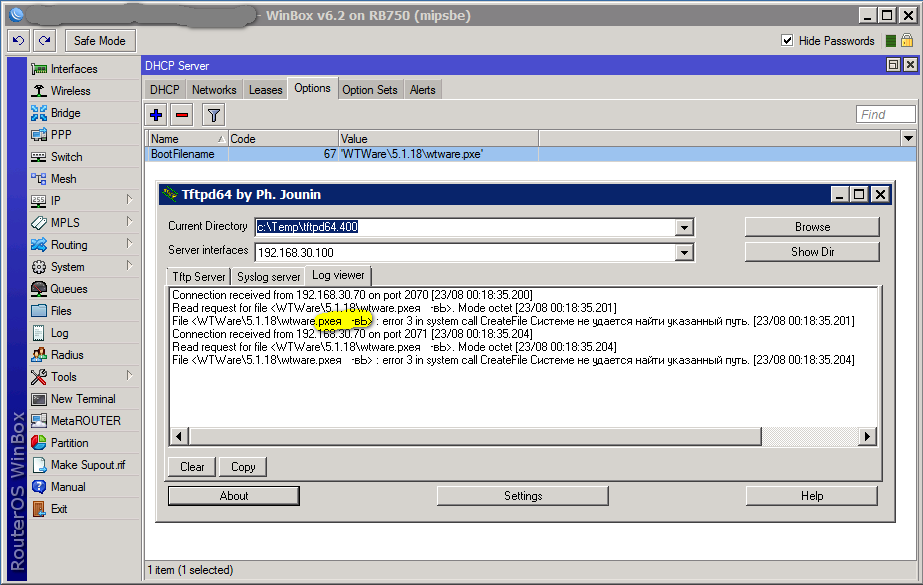Expand the Server interfaces dropdown
The image size is (923, 585).
coord(684,253)
